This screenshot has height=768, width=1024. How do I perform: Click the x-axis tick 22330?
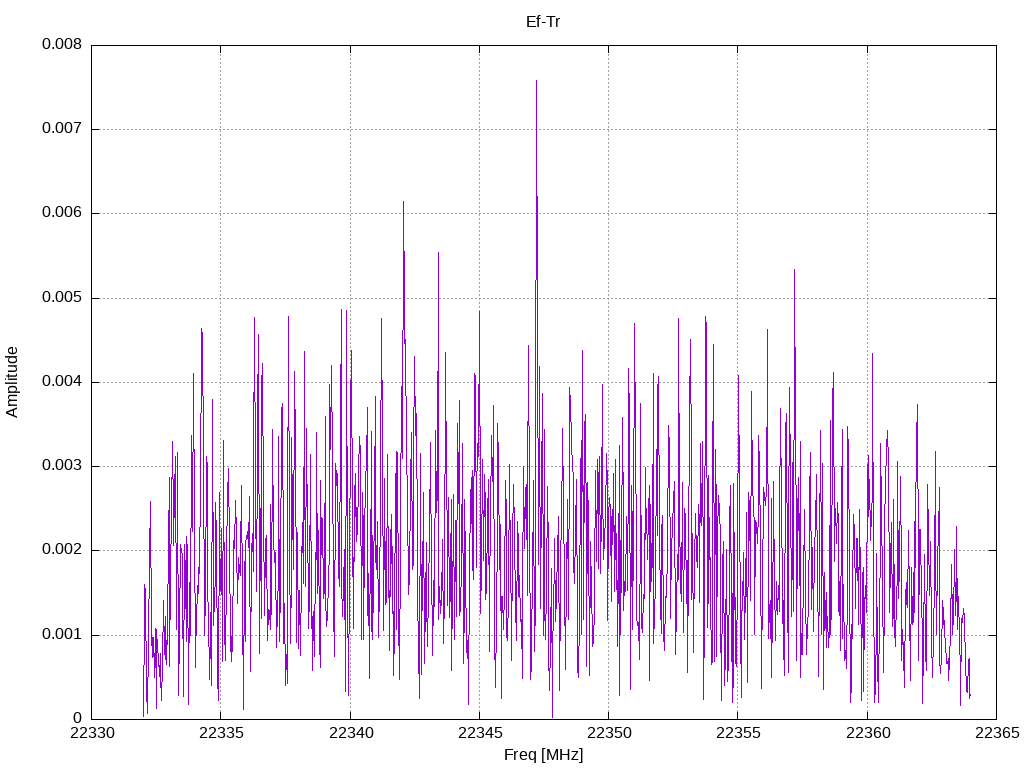click(x=92, y=733)
